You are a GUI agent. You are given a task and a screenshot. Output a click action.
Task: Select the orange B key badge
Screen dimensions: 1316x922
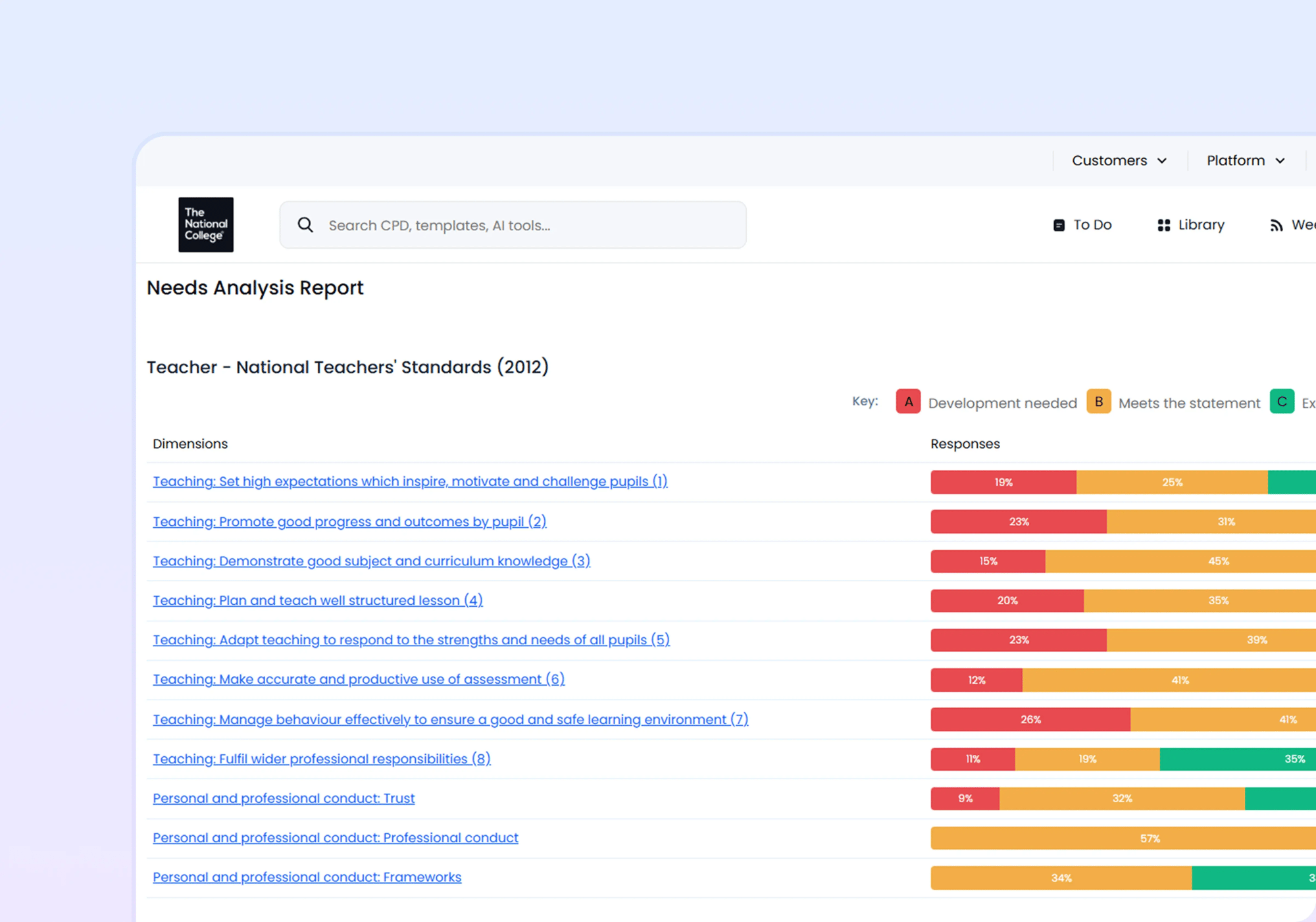pos(1099,401)
